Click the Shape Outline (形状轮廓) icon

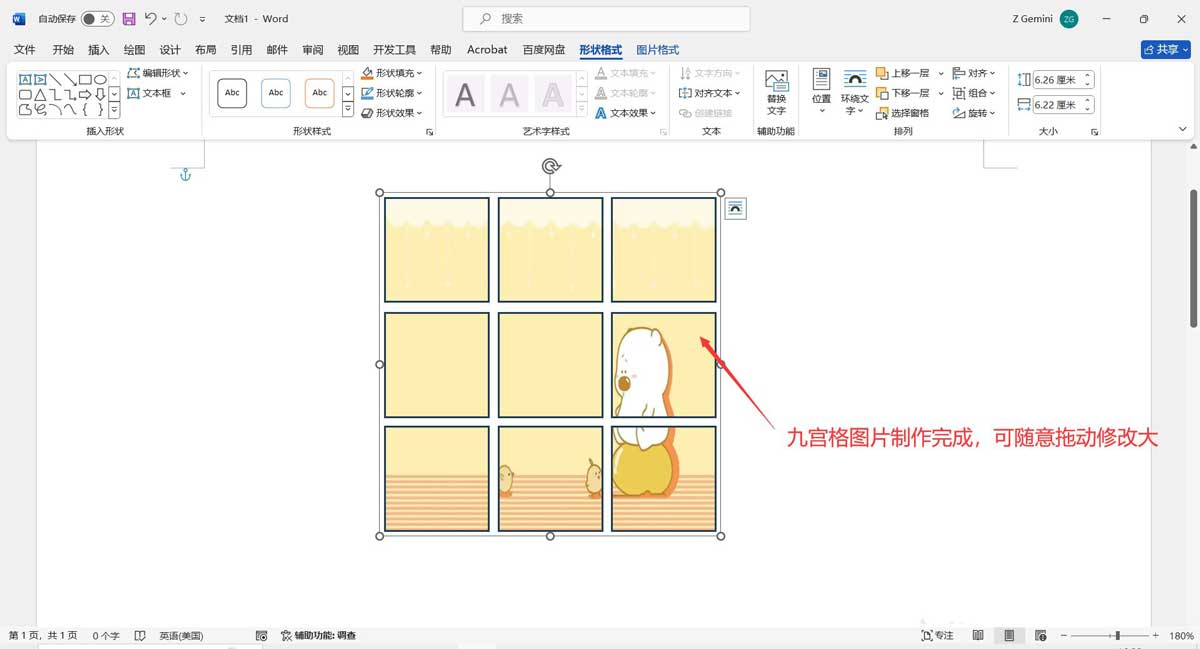click(368, 92)
